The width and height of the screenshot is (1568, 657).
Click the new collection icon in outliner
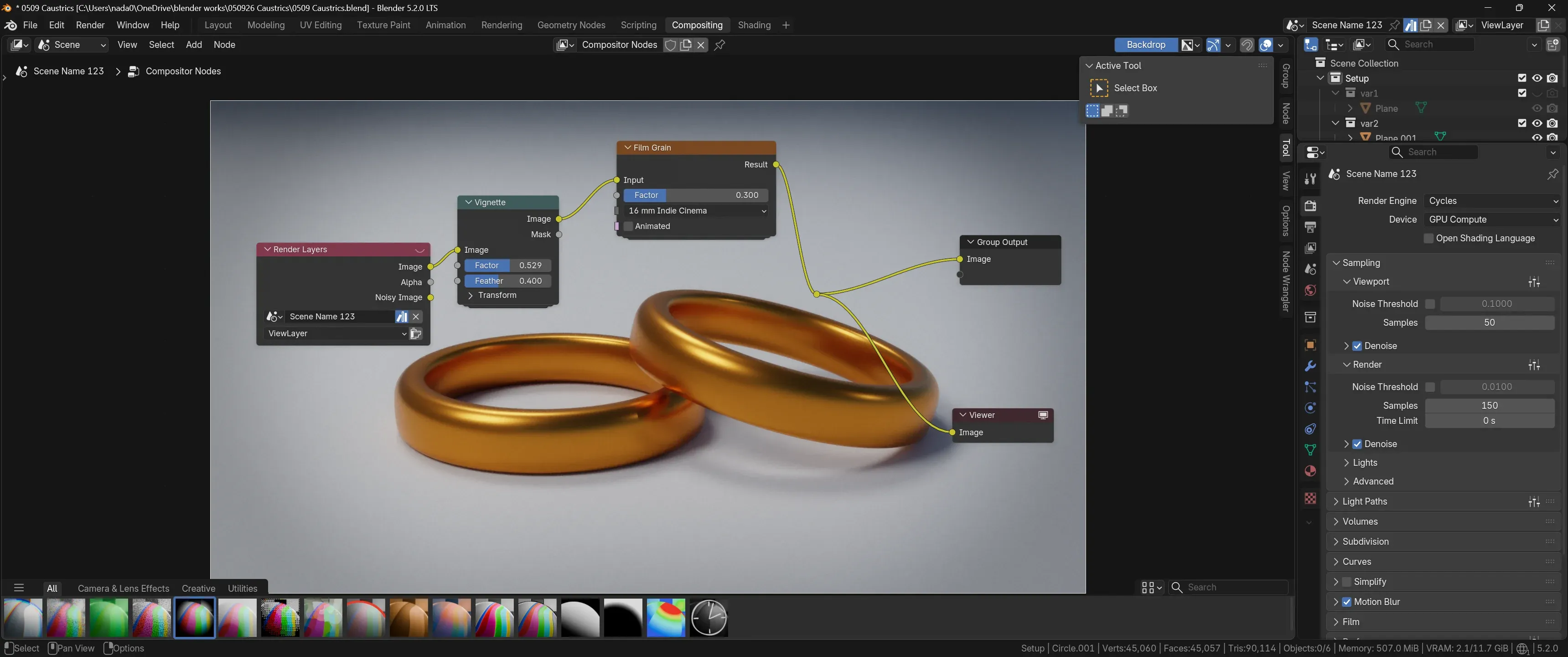pyautogui.click(x=1553, y=44)
